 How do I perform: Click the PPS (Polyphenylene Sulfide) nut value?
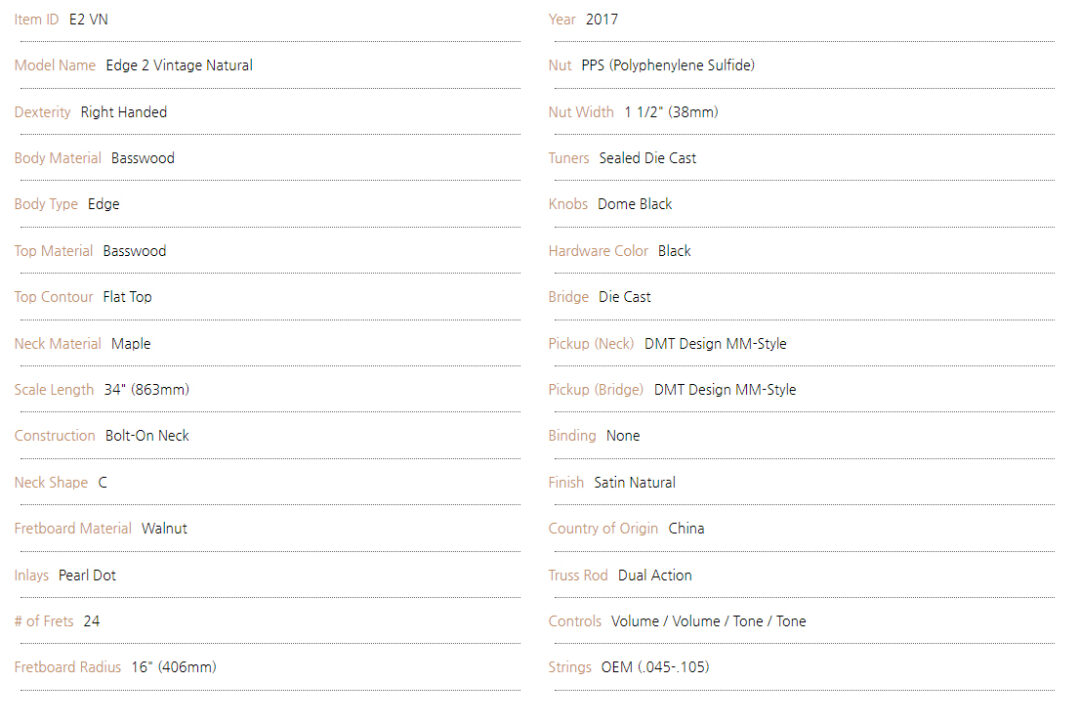click(668, 65)
